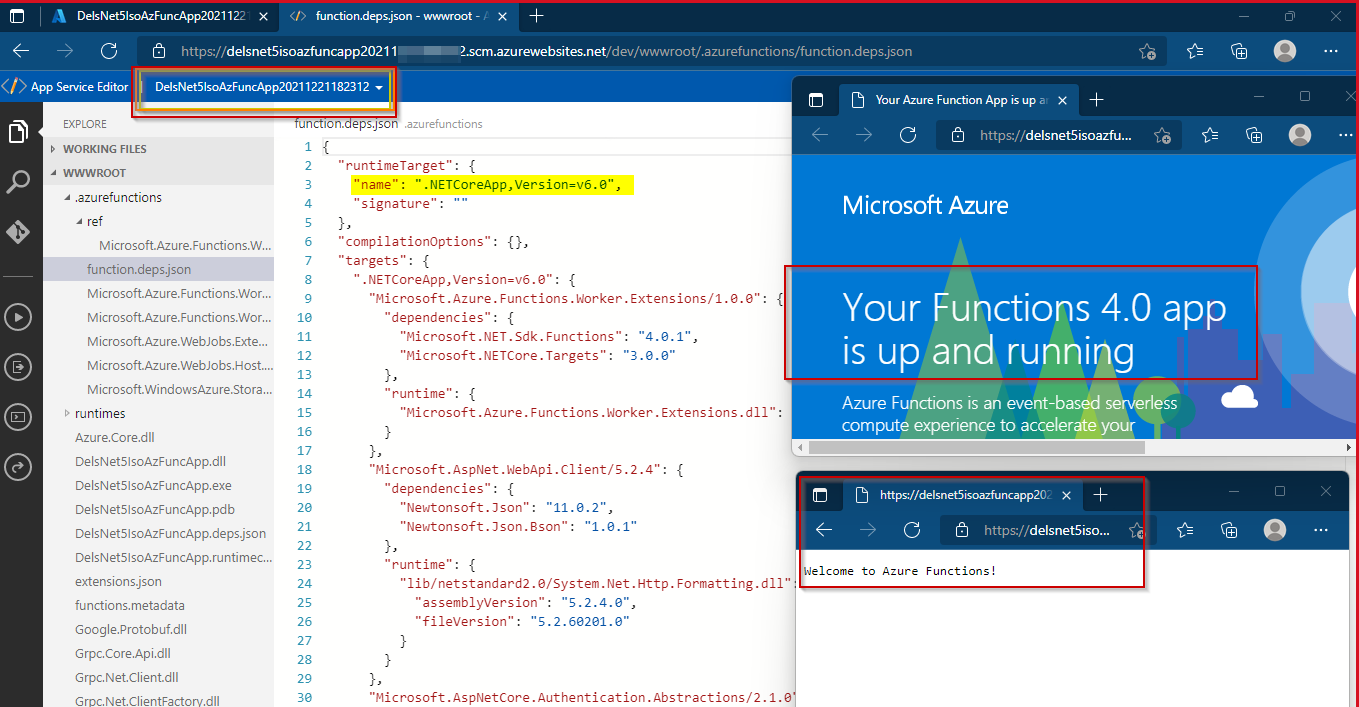The height and width of the screenshot is (707, 1359).
Task: Refresh the Functions 4.0 app window
Action: [x=908, y=134]
